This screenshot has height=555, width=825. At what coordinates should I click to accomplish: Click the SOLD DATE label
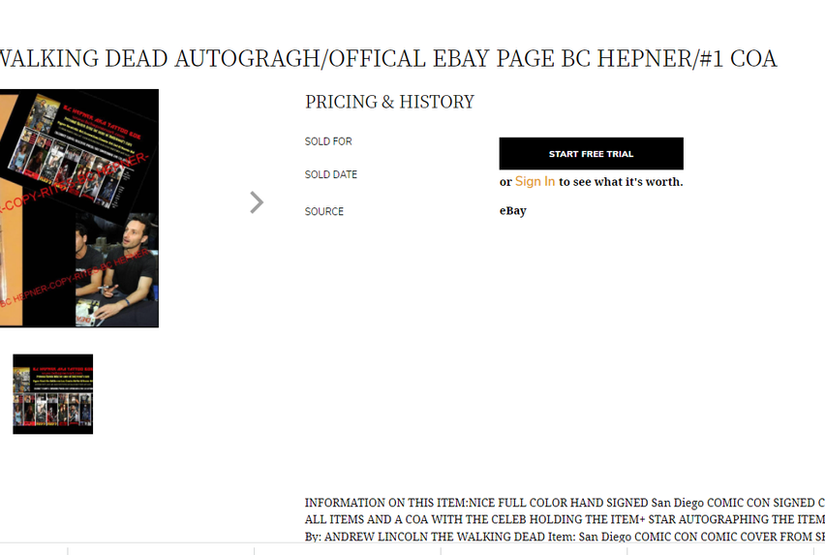[331, 175]
